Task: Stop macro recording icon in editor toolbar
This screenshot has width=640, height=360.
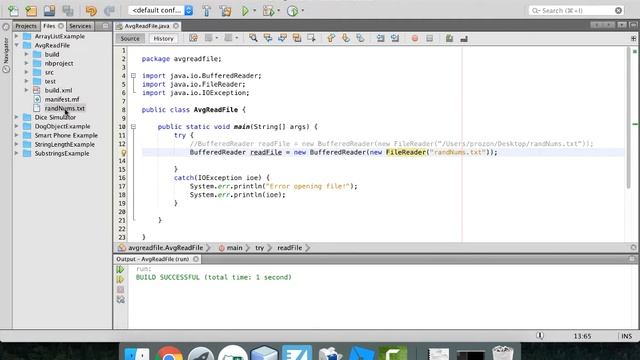Action: [429, 38]
